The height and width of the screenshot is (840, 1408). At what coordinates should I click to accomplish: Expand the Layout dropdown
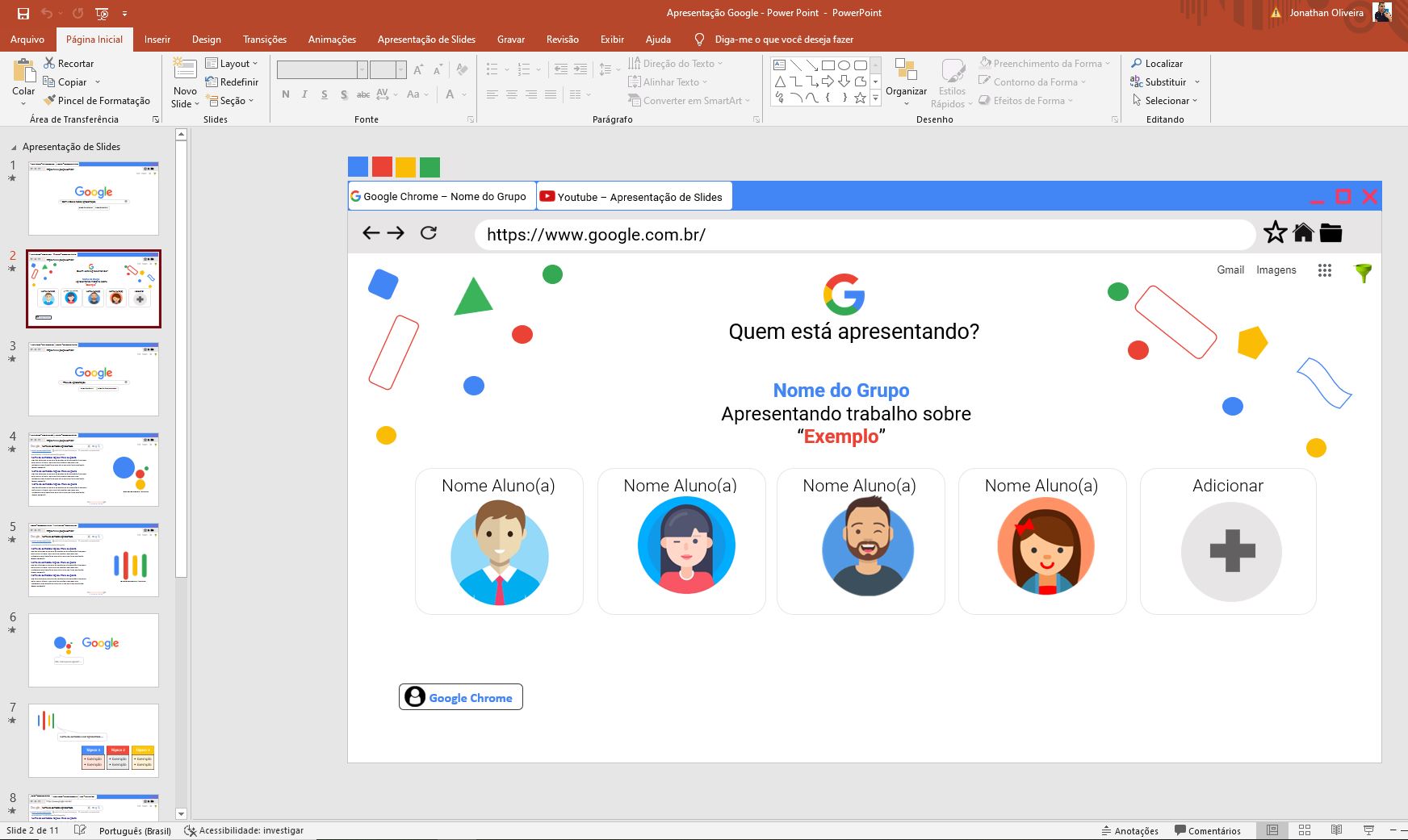click(x=232, y=64)
